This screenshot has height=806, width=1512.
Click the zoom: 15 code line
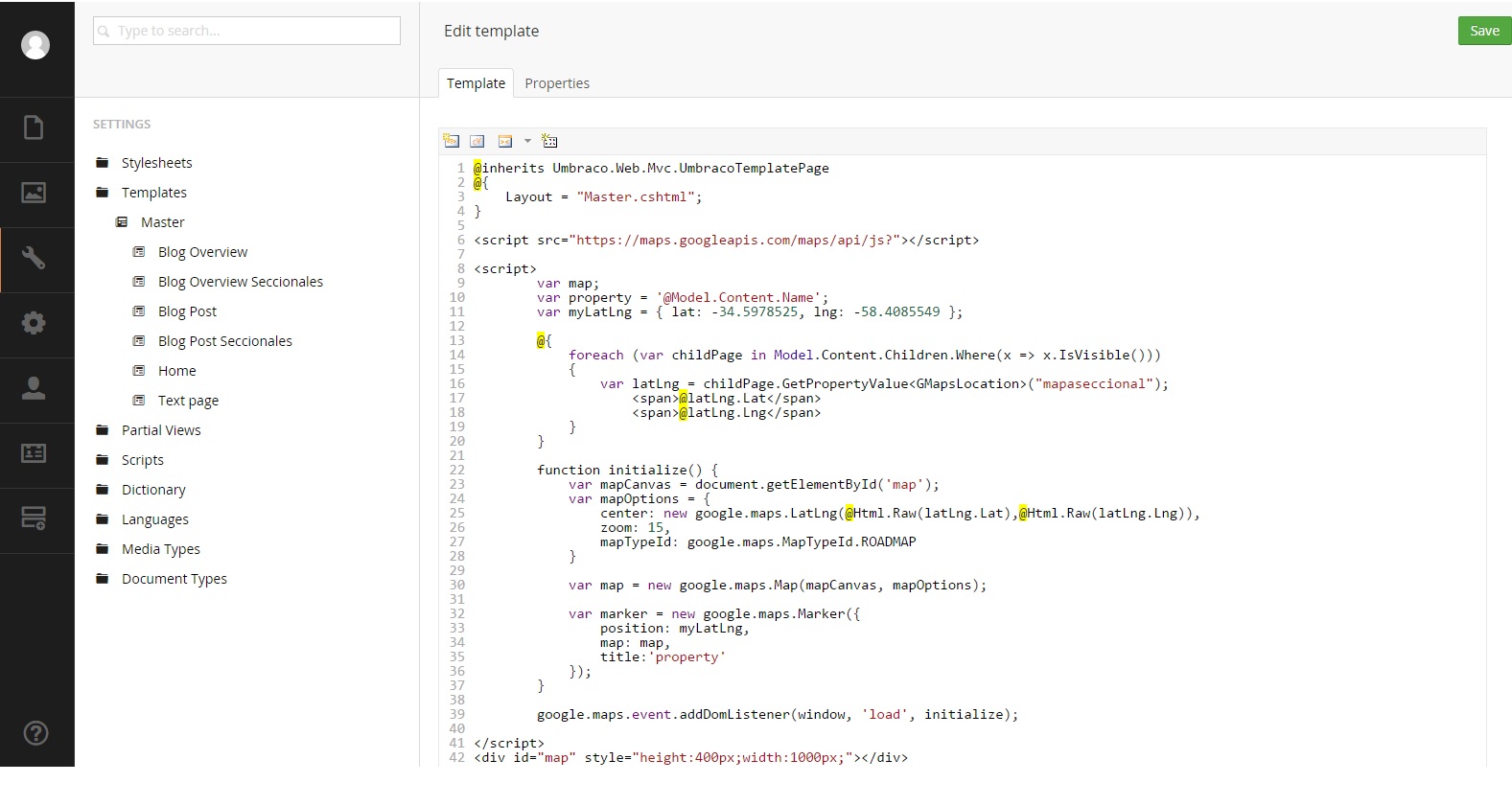[x=636, y=527]
